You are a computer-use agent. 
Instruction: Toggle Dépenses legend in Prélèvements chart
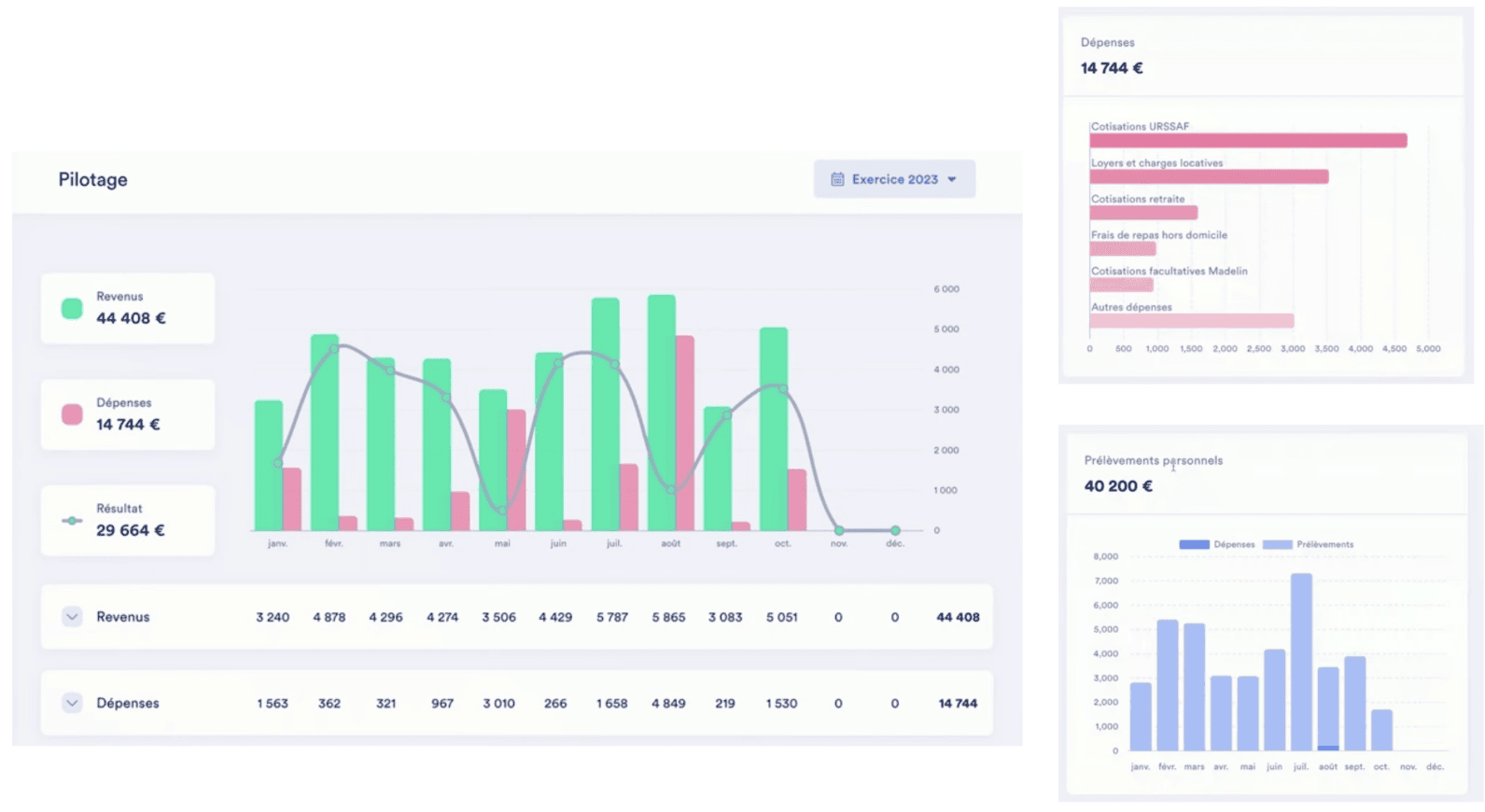click(1217, 544)
